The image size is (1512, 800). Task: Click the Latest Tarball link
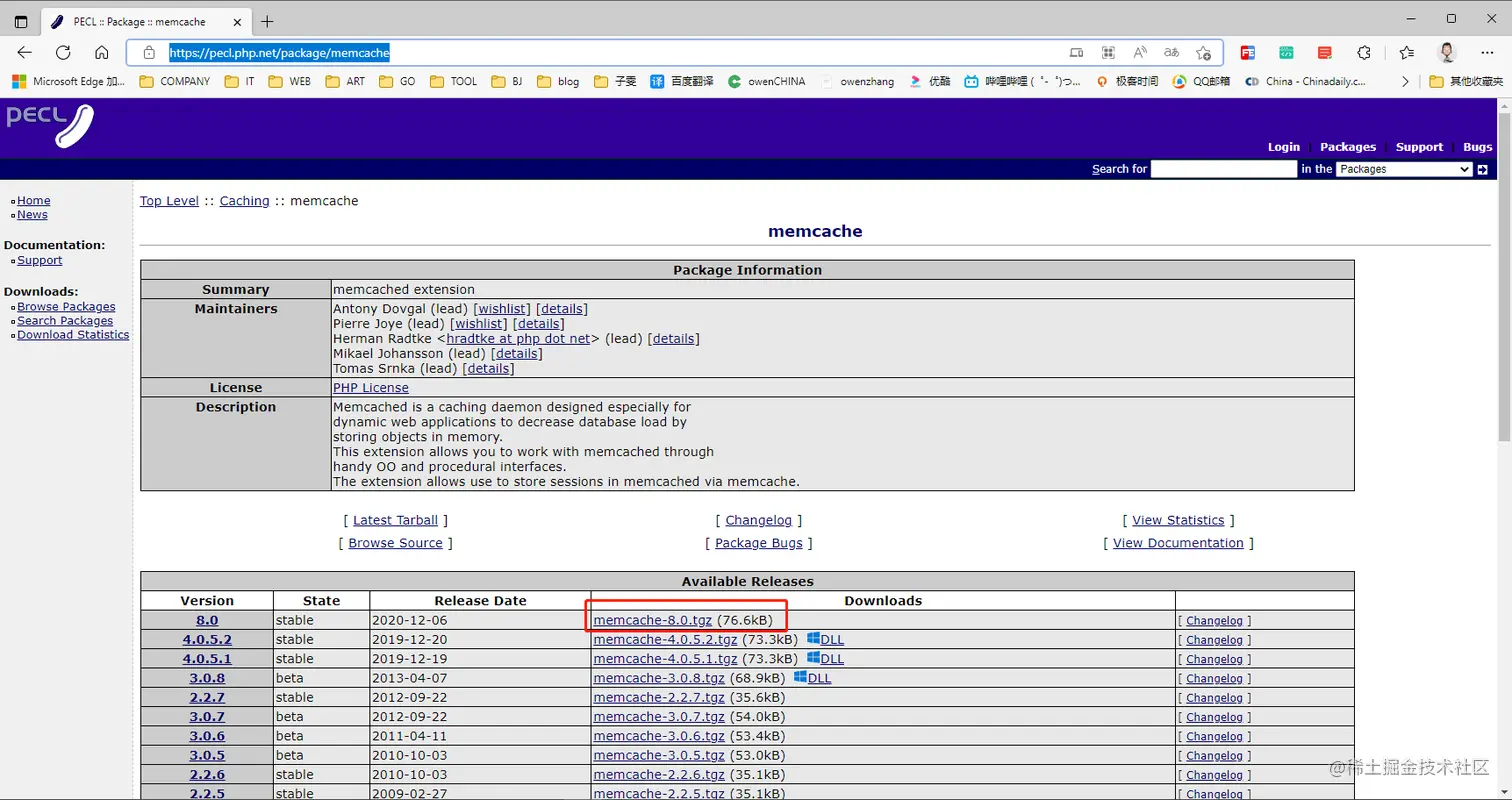[395, 520]
